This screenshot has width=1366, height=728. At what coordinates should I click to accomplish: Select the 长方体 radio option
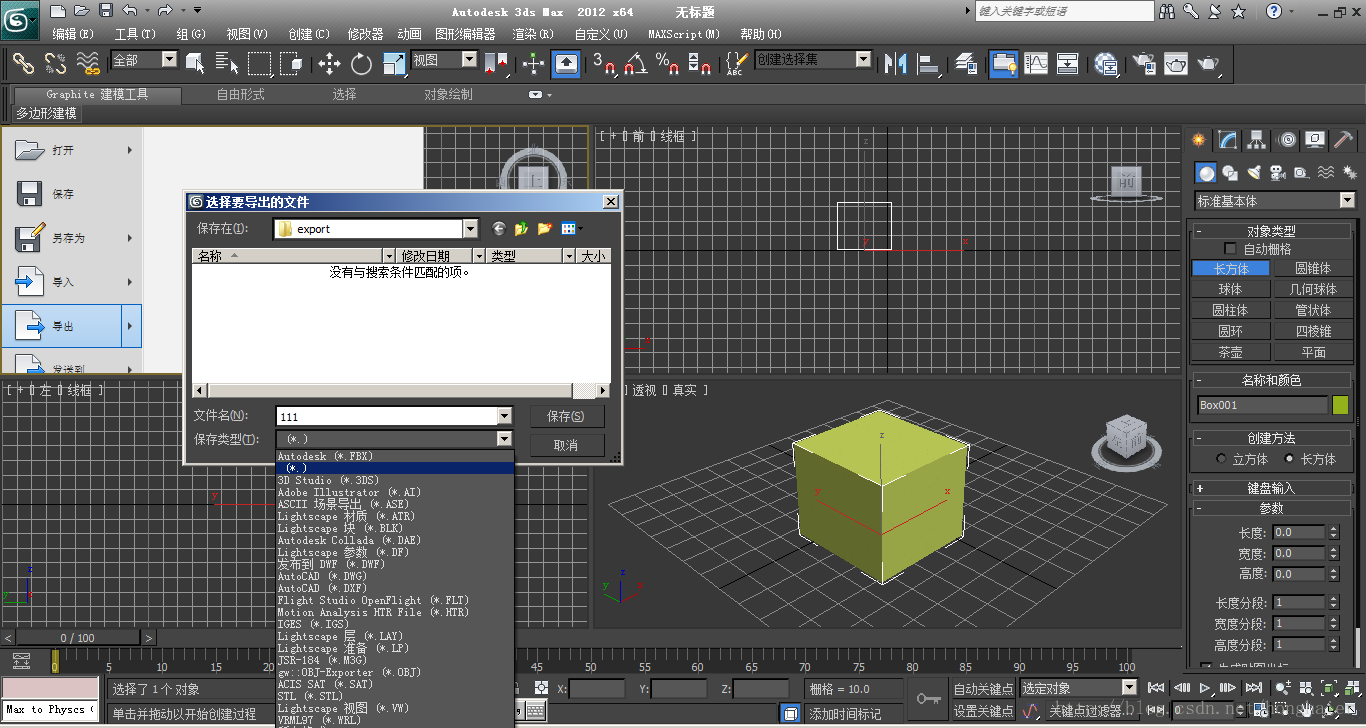click(1289, 459)
